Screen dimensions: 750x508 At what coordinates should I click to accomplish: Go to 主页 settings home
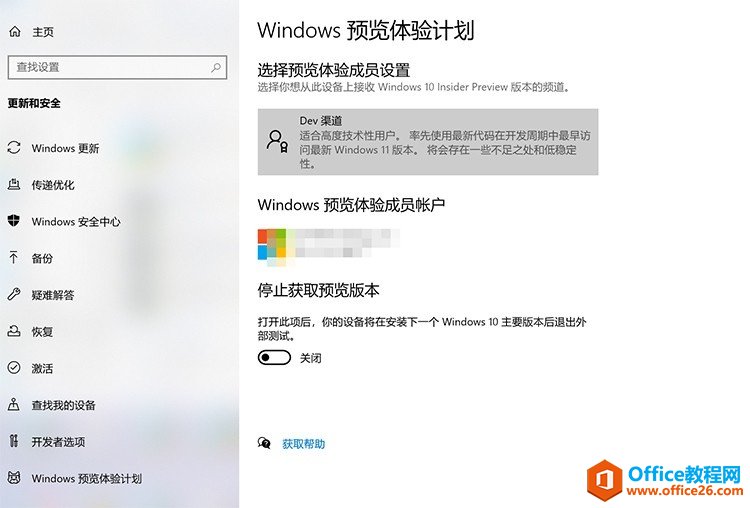click(43, 32)
